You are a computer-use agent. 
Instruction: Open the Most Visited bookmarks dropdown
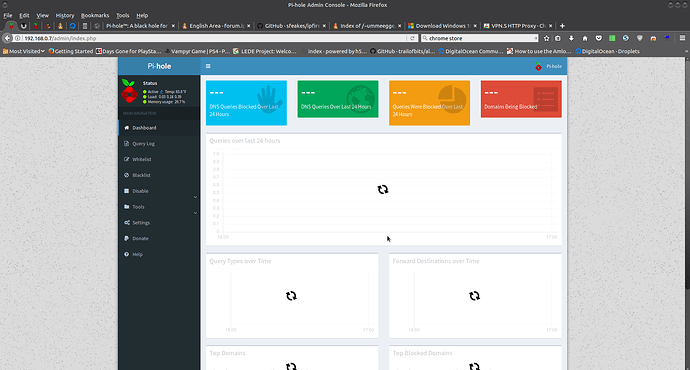[x=24, y=51]
